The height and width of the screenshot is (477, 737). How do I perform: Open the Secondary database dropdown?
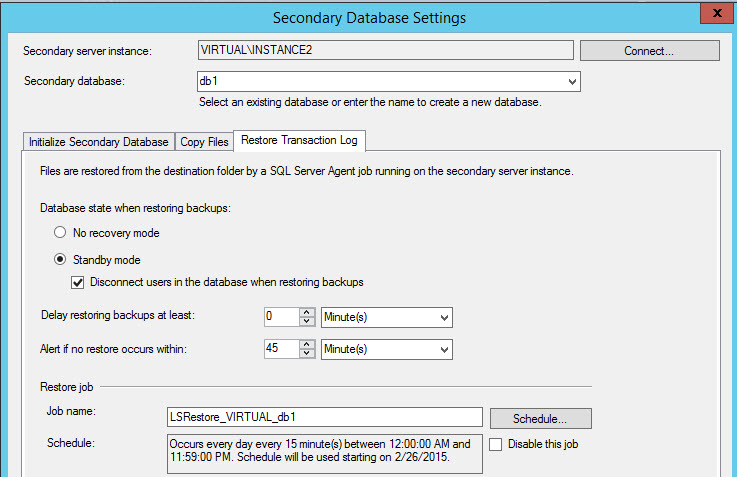coord(571,82)
